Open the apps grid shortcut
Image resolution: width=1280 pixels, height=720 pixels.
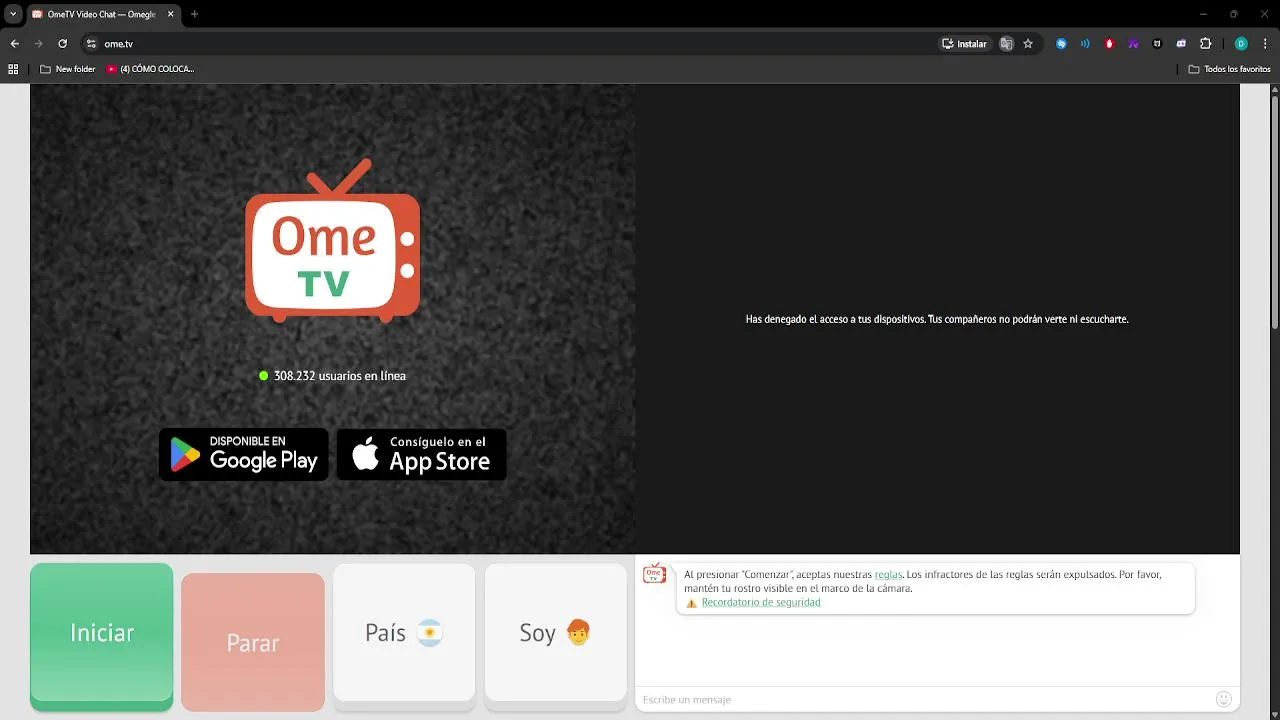(x=13, y=69)
